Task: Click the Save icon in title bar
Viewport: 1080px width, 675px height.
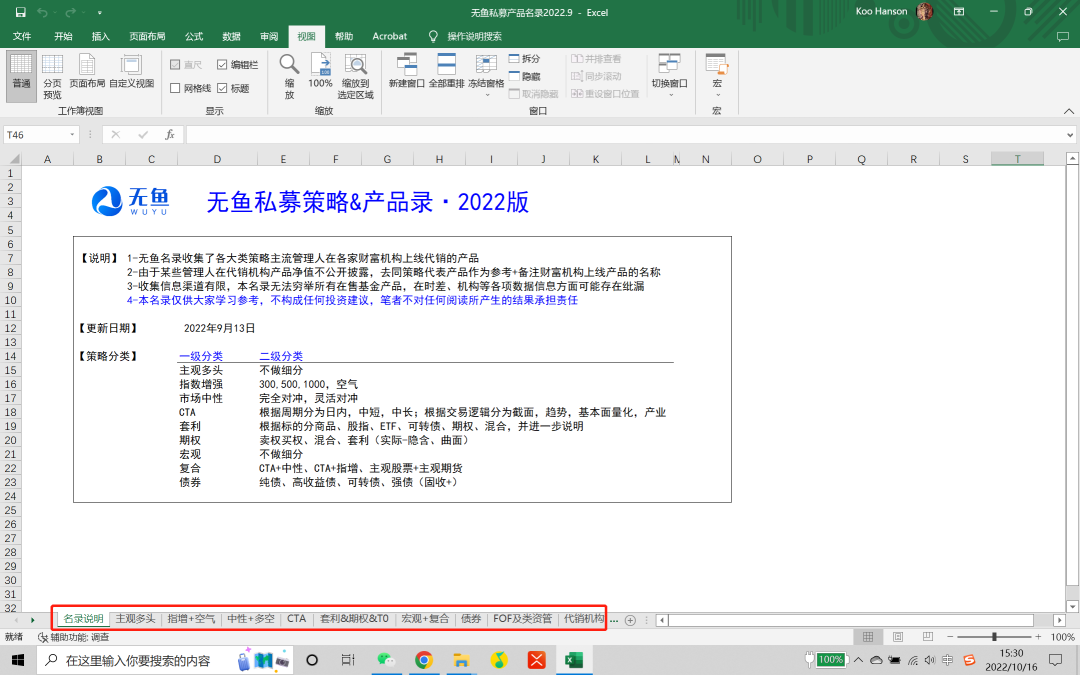Action: point(20,12)
